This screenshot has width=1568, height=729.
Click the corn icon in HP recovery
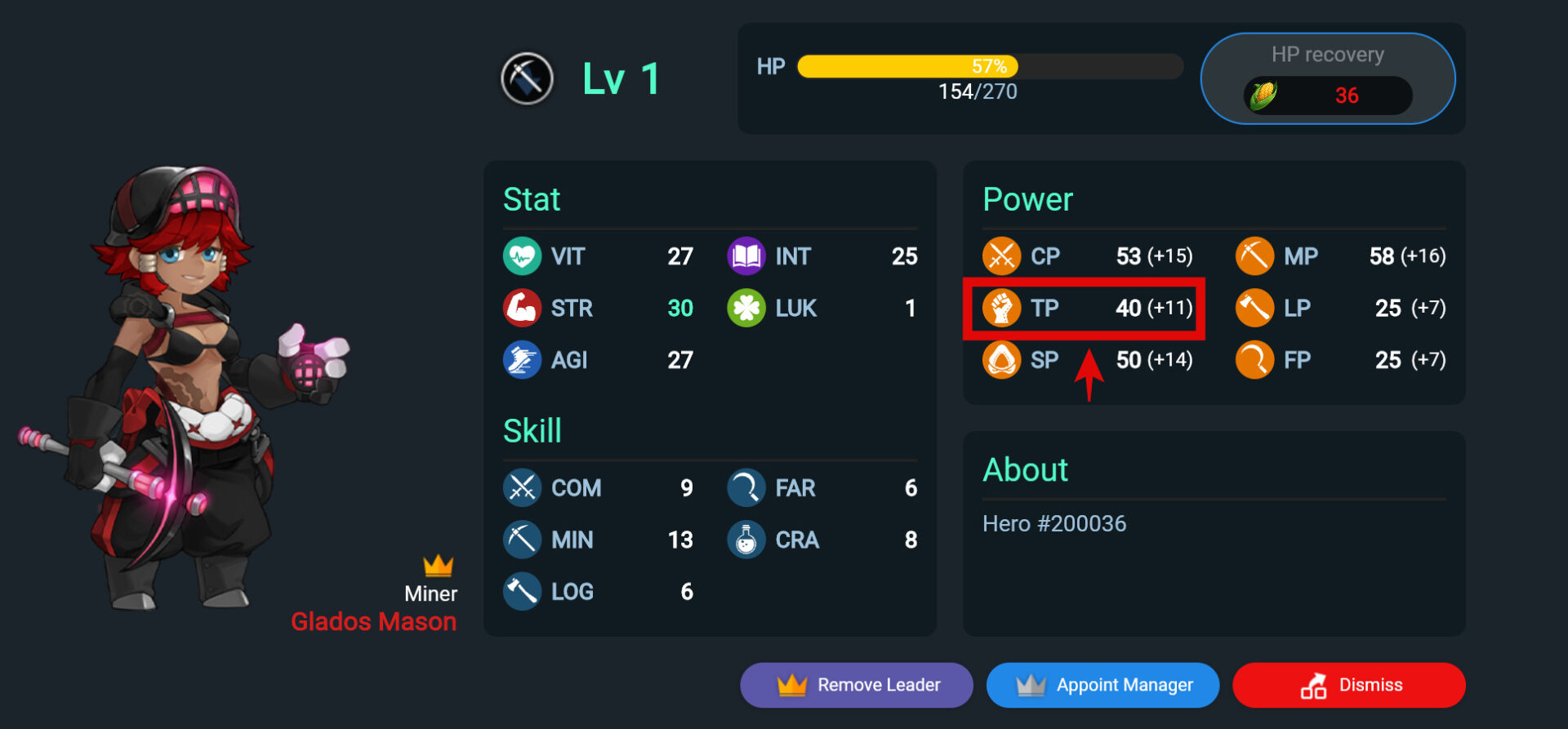[x=1263, y=96]
